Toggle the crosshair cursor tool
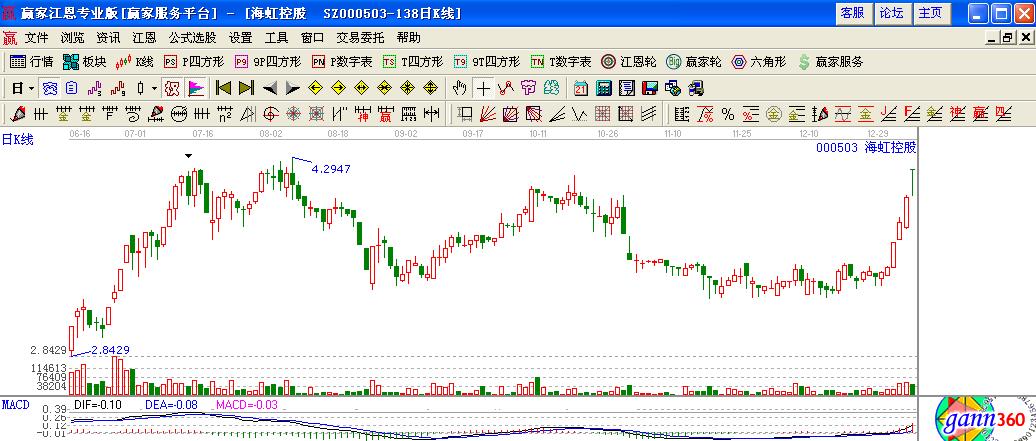Image resolution: width=1036 pixels, height=441 pixels. pyautogui.click(x=483, y=88)
